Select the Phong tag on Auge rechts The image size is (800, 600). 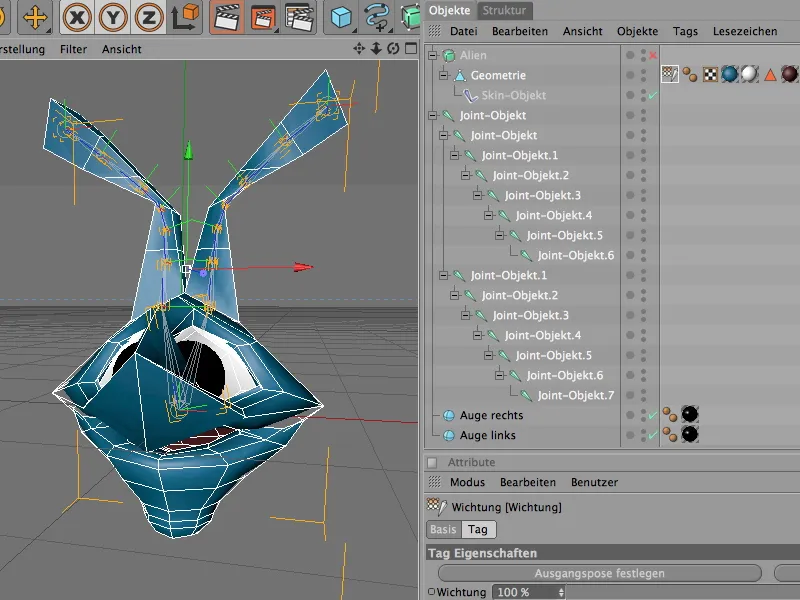pos(670,414)
